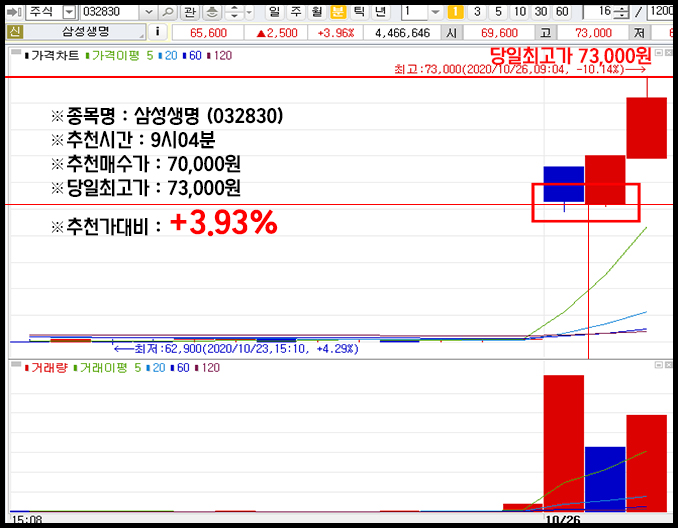Click the volume figure 4,466,646
Screen dimensions: 678x528
tap(402, 32)
